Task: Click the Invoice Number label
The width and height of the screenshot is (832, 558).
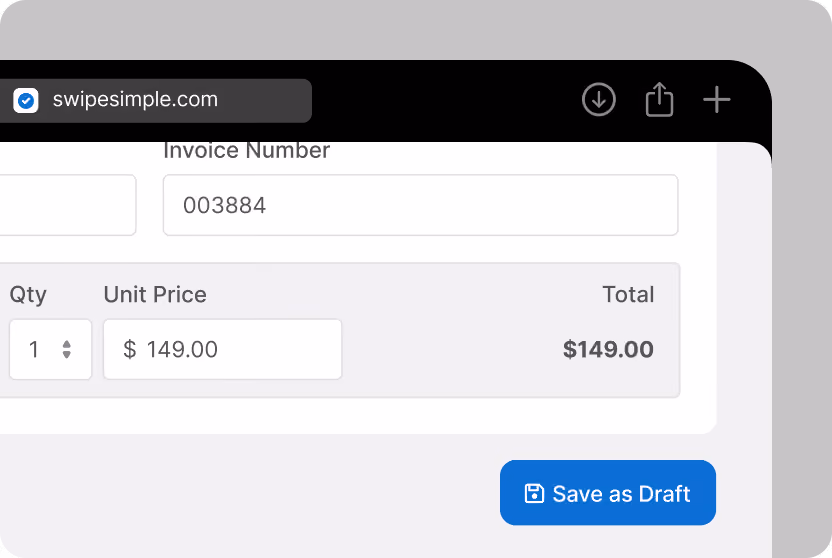Action: (x=246, y=151)
